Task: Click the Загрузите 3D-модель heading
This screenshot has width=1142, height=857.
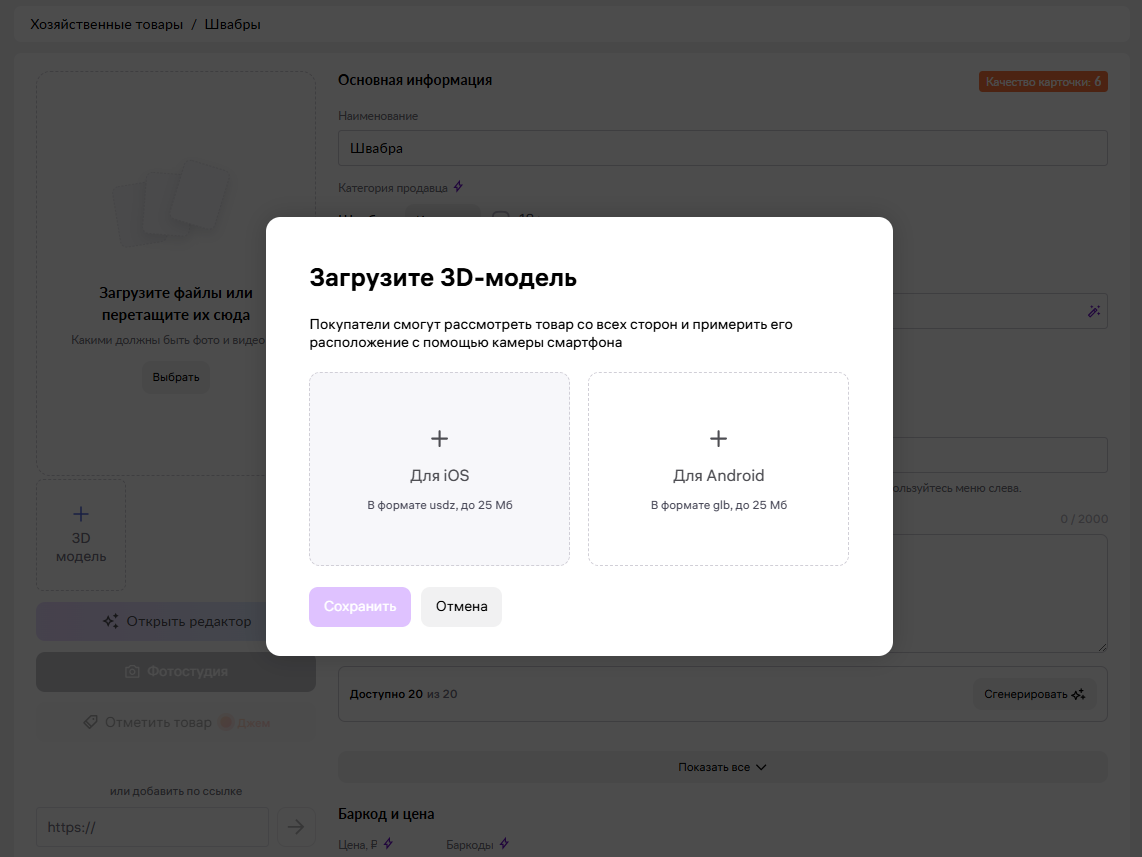Action: click(x=443, y=277)
